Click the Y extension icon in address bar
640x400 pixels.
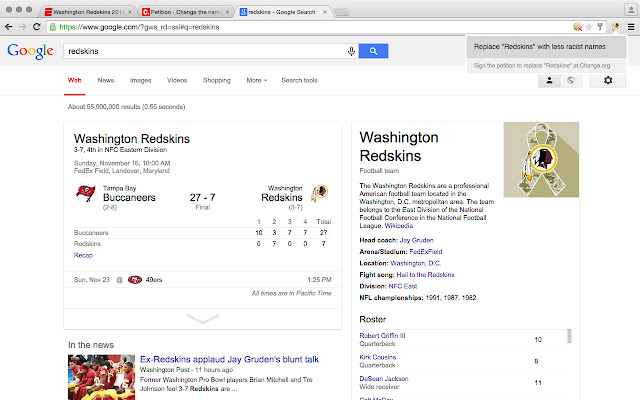pos(600,27)
